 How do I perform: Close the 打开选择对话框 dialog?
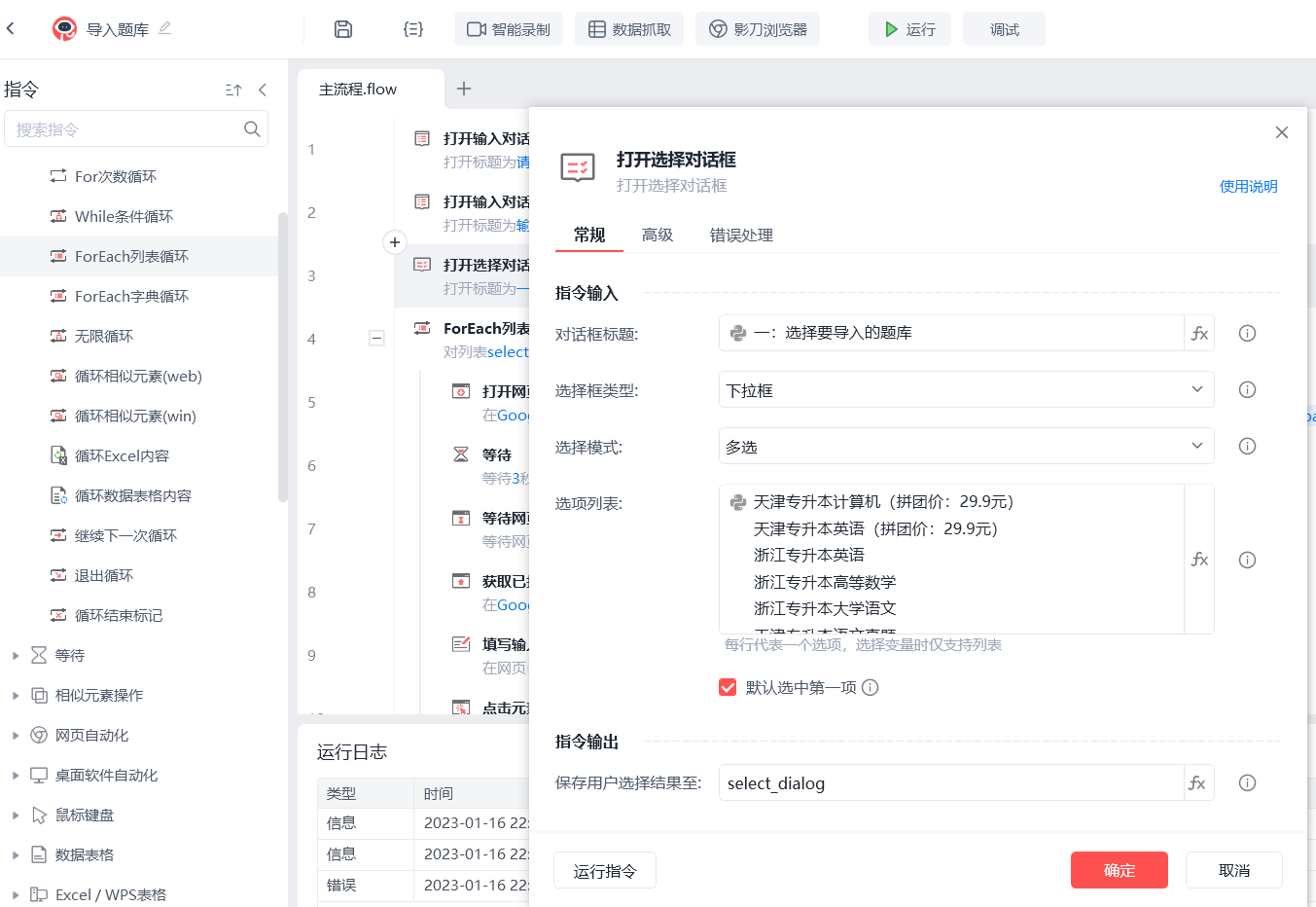1281,132
